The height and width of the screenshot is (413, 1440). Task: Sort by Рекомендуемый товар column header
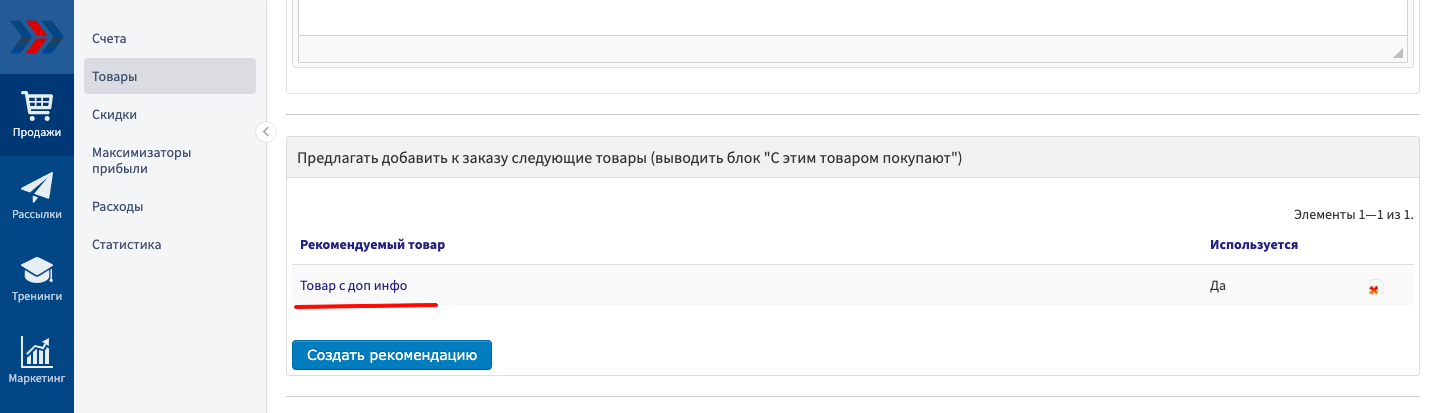372,244
